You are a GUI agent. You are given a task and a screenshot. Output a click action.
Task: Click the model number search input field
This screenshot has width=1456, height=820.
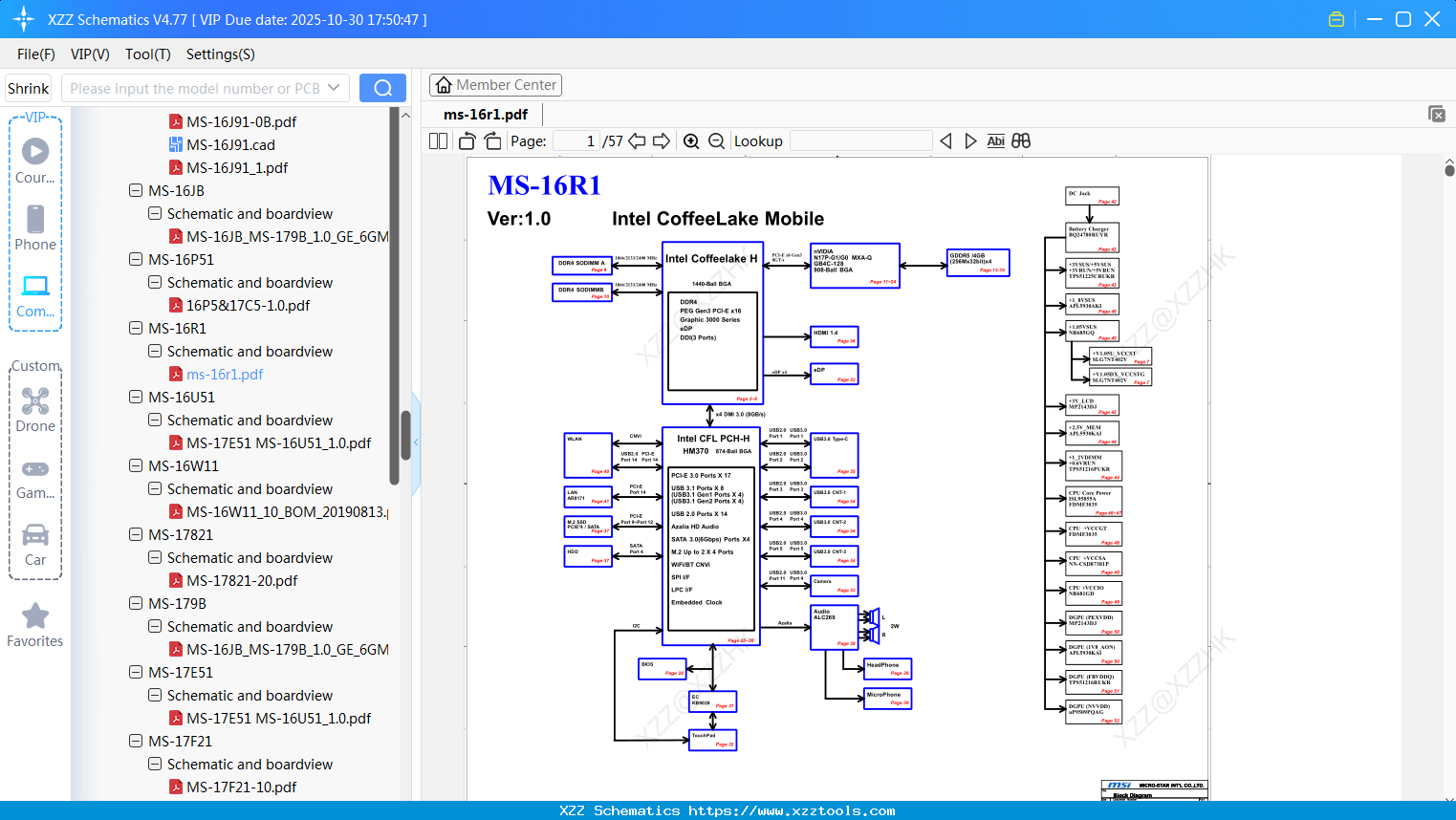(x=194, y=88)
